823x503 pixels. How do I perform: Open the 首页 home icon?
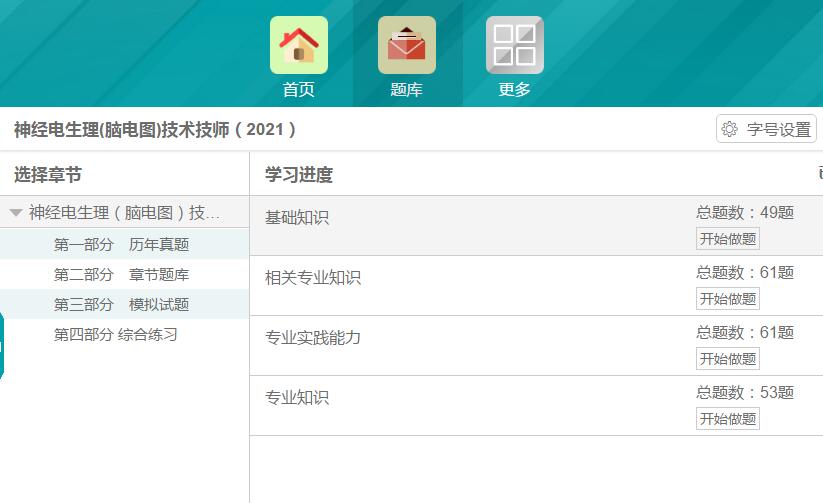click(x=299, y=45)
